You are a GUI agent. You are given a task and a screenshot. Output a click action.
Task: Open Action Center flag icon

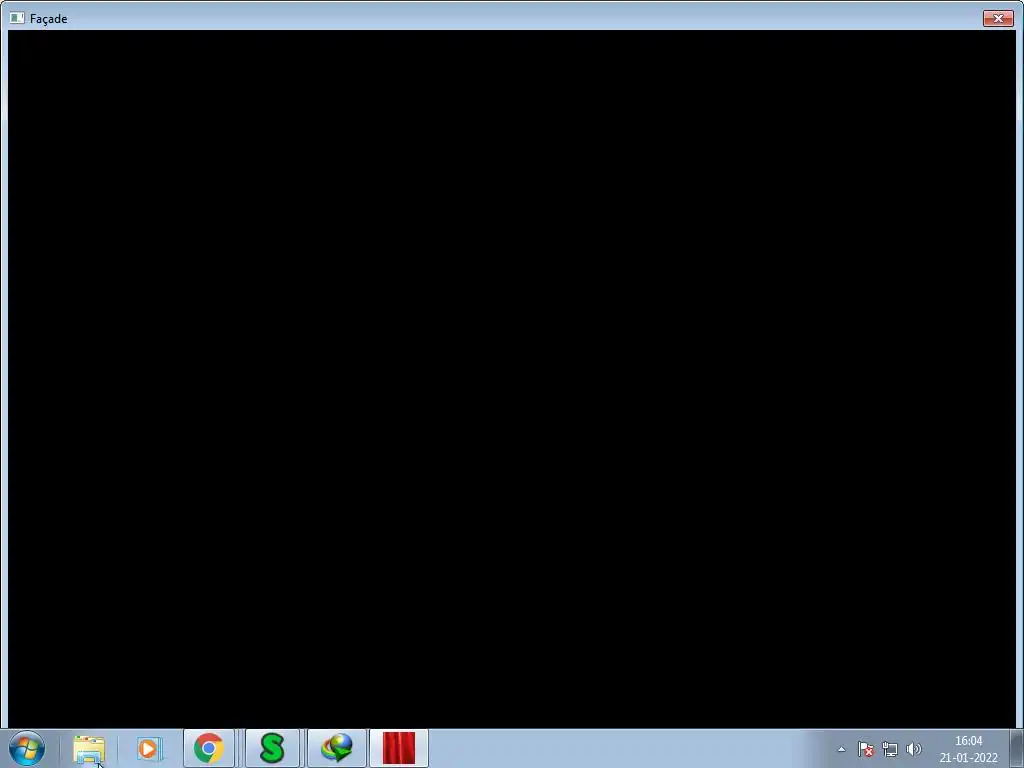pyautogui.click(x=866, y=749)
